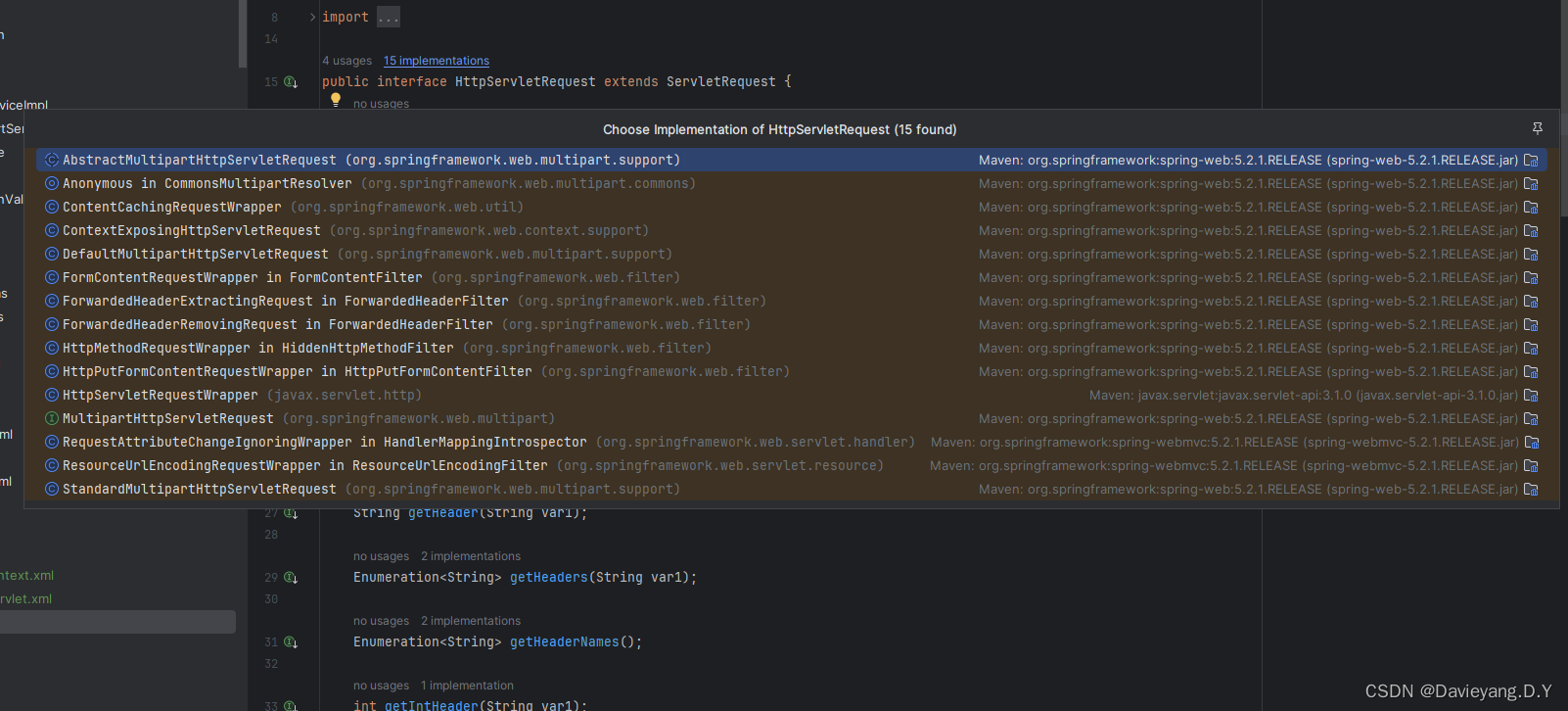
Task: Select ContextExposingHttpServletRequest implementation
Action: pos(792,231)
